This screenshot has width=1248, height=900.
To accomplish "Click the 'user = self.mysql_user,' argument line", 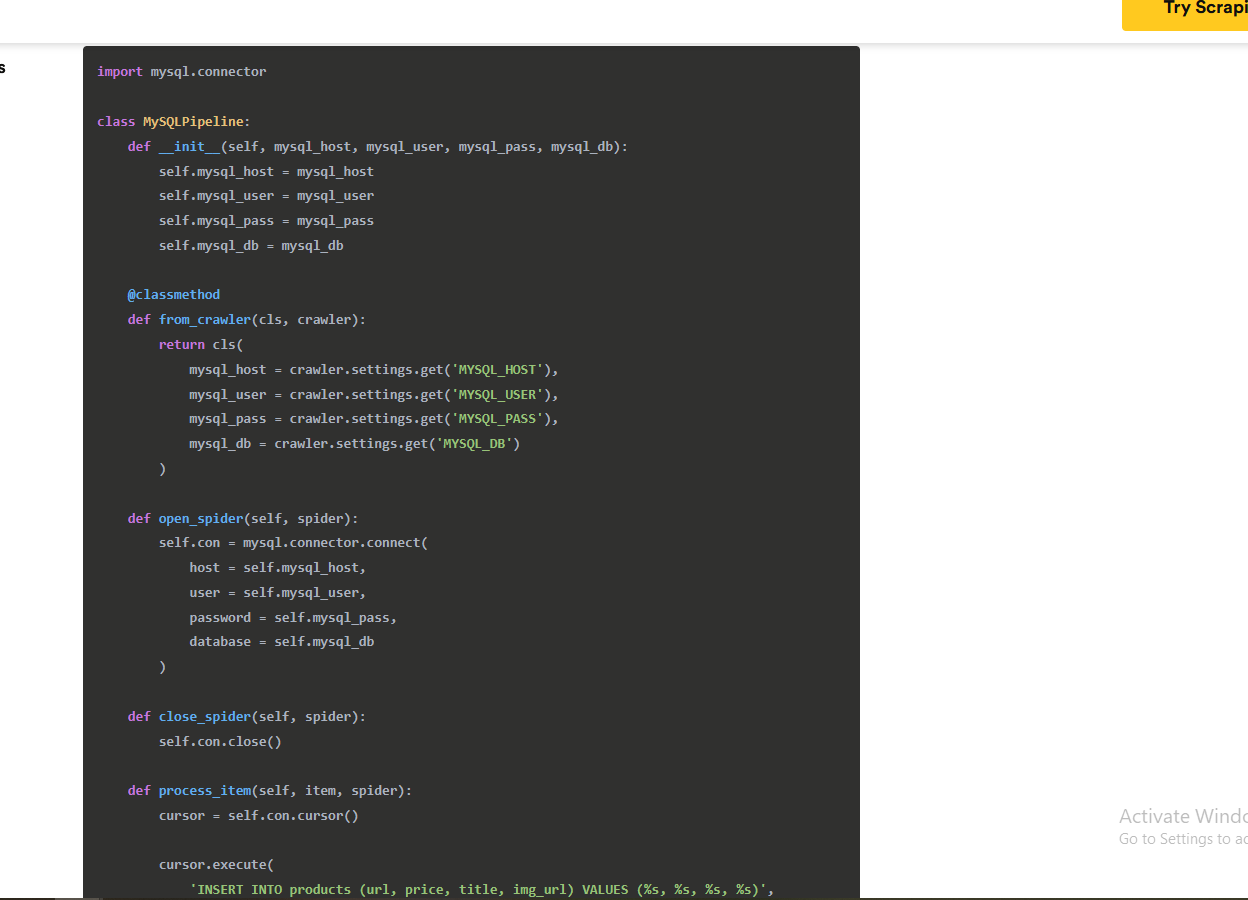I will coord(278,593).
